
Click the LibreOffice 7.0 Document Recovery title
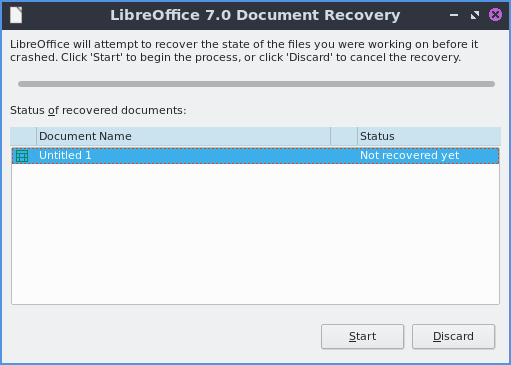tap(255, 15)
